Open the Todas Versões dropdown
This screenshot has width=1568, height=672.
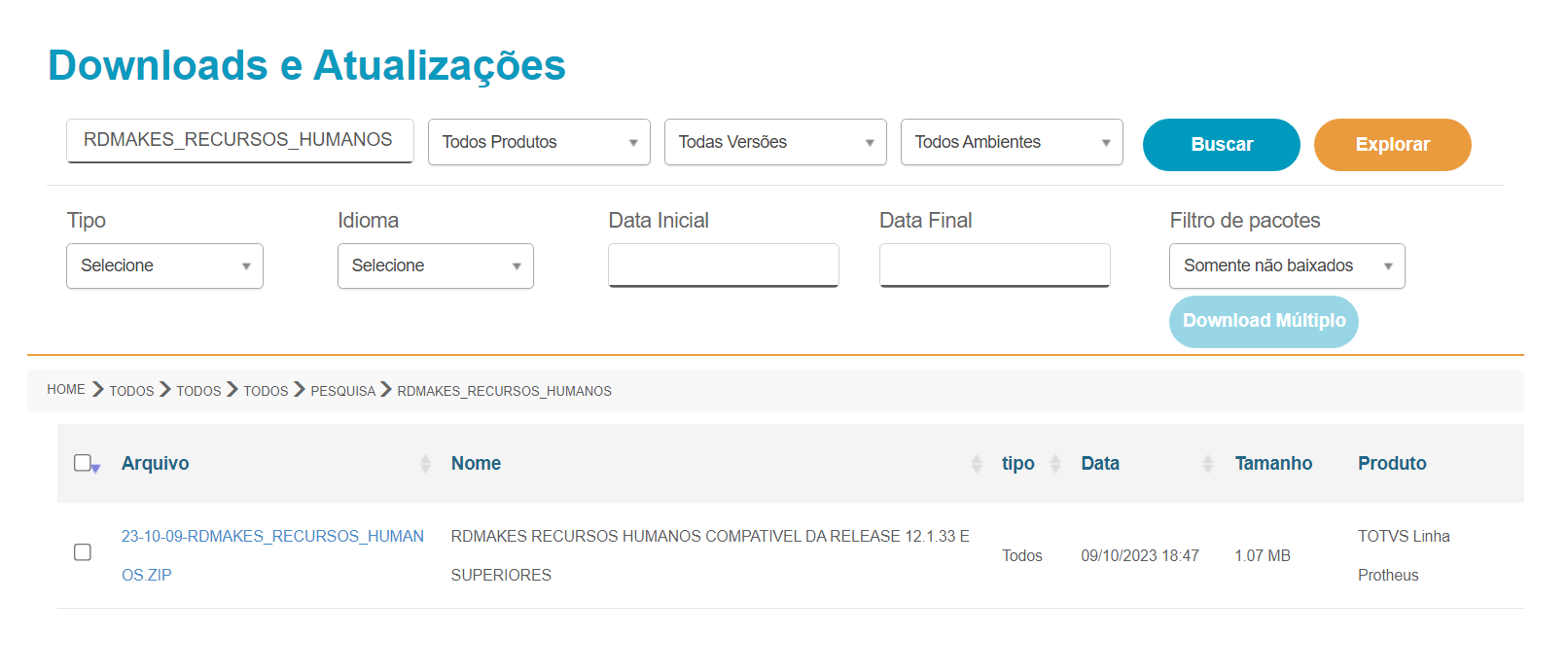tap(775, 142)
